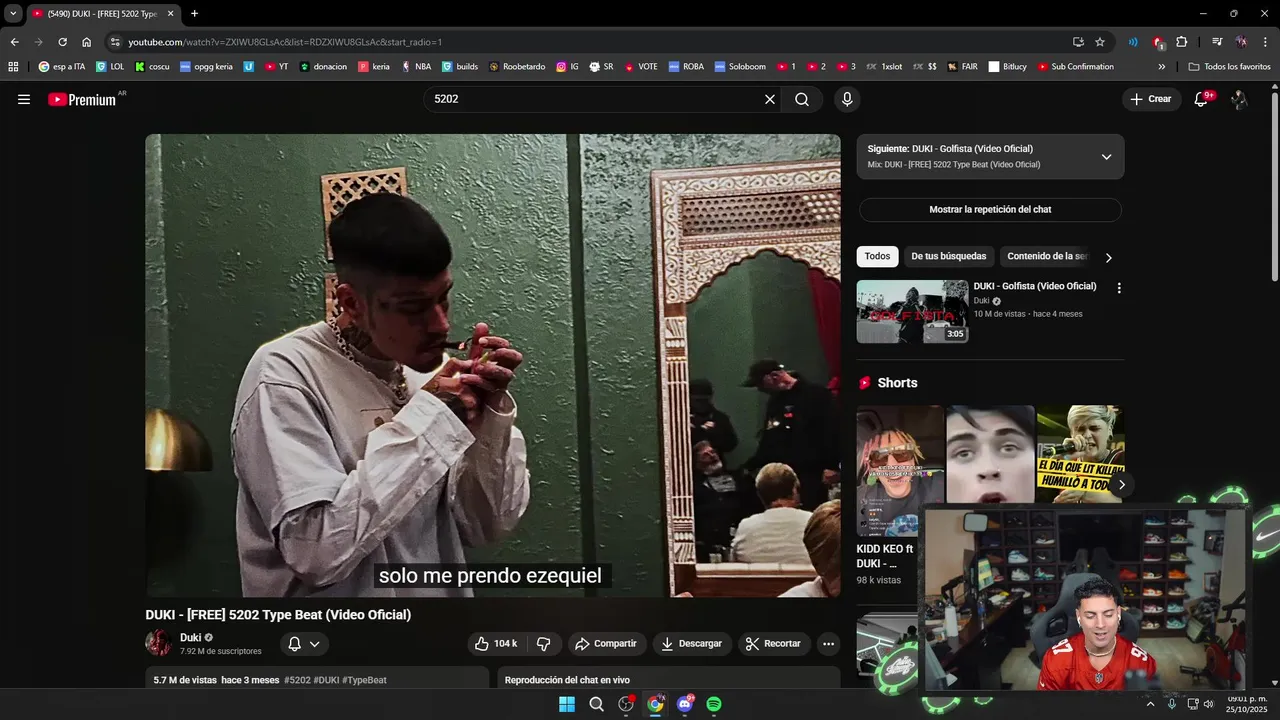Open DUKI - Golfista (Video Oficial) title
This screenshot has height=720, width=1280.
click(x=1035, y=286)
